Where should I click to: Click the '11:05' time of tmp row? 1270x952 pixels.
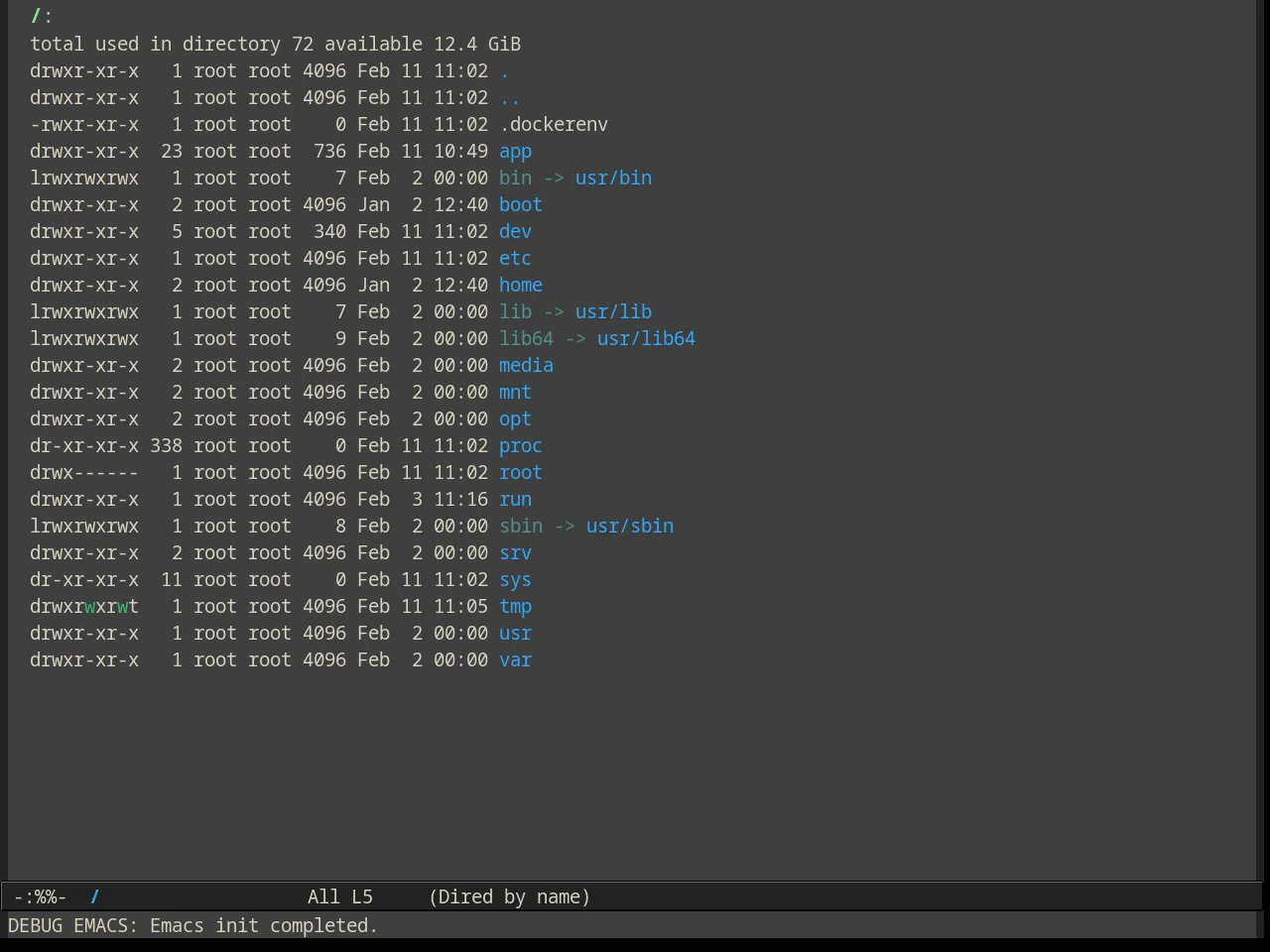pyautogui.click(x=460, y=607)
